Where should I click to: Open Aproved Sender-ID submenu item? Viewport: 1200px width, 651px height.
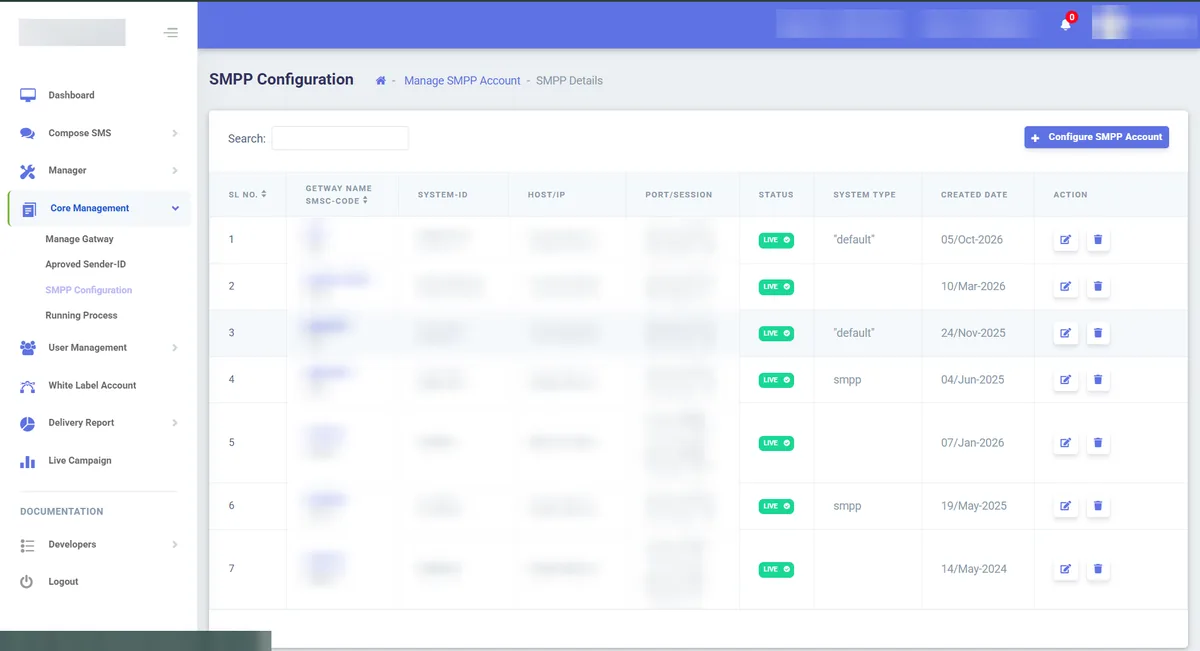click(x=85, y=265)
